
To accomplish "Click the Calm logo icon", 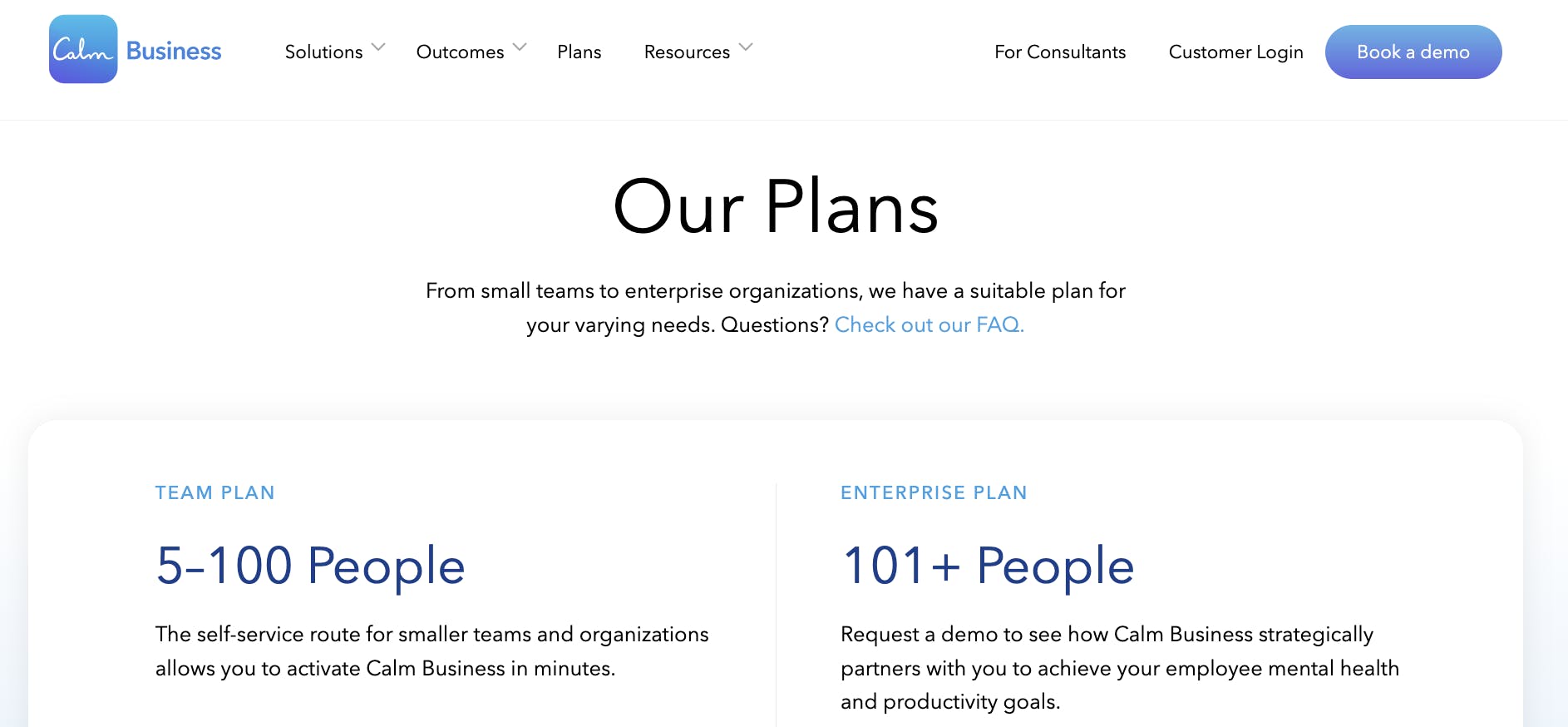I will pos(83,50).
